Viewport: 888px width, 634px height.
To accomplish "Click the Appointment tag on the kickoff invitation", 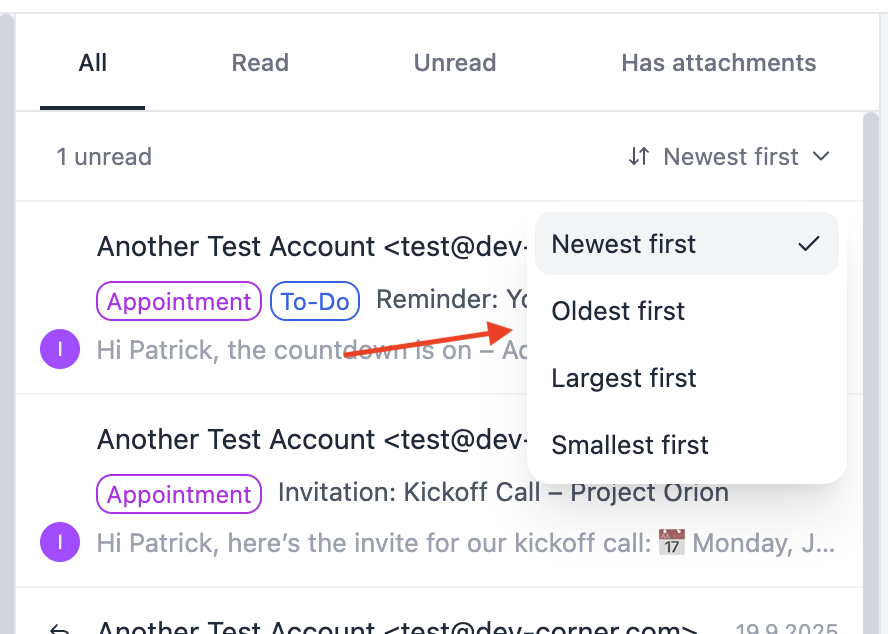I will click(x=179, y=494).
